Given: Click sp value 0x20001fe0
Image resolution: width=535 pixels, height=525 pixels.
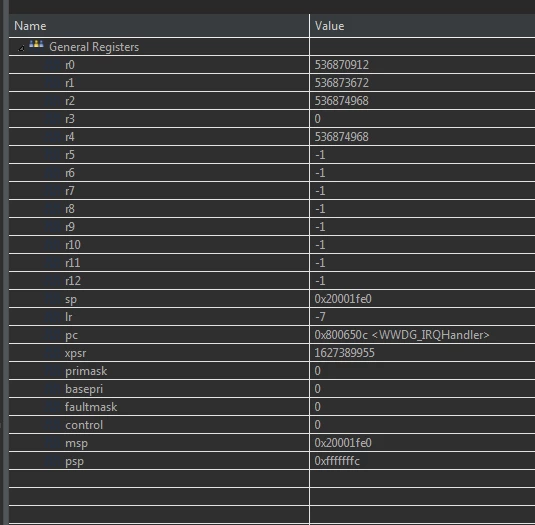Looking at the screenshot, I should pos(343,299).
